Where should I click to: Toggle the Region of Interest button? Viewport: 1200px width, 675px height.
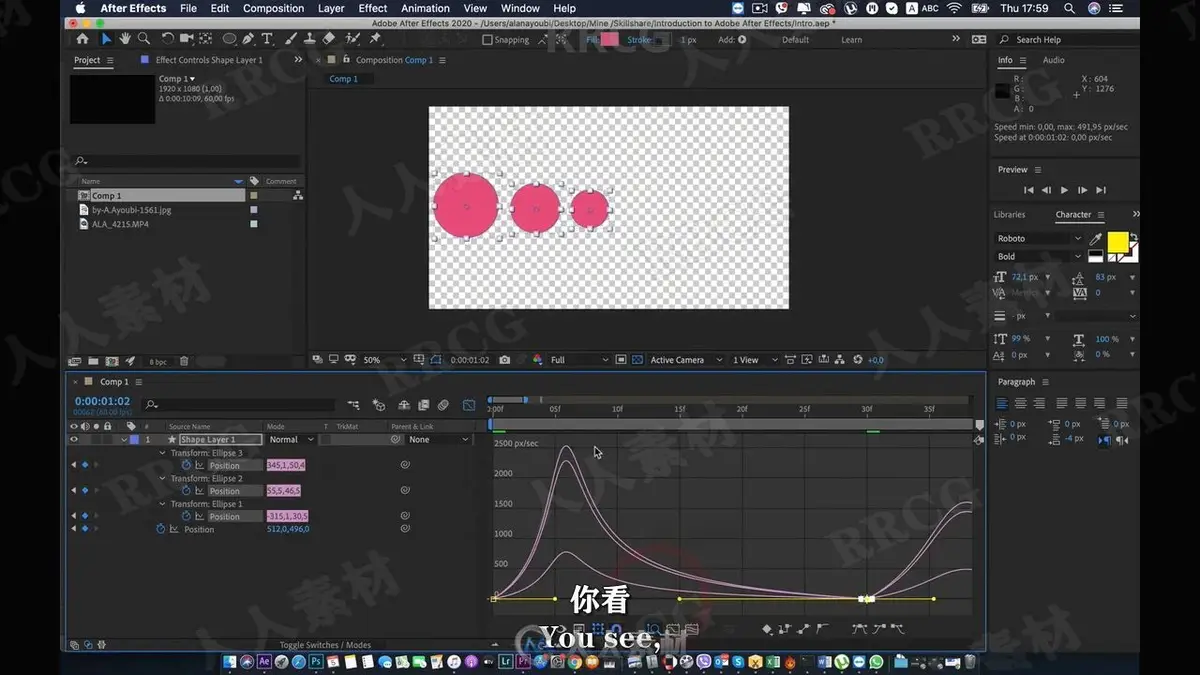pyautogui.click(x=621, y=360)
